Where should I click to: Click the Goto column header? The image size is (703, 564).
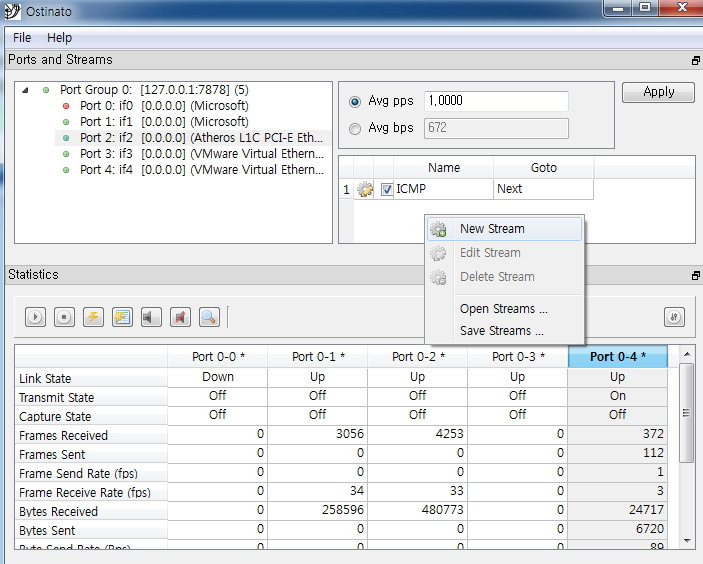point(543,168)
